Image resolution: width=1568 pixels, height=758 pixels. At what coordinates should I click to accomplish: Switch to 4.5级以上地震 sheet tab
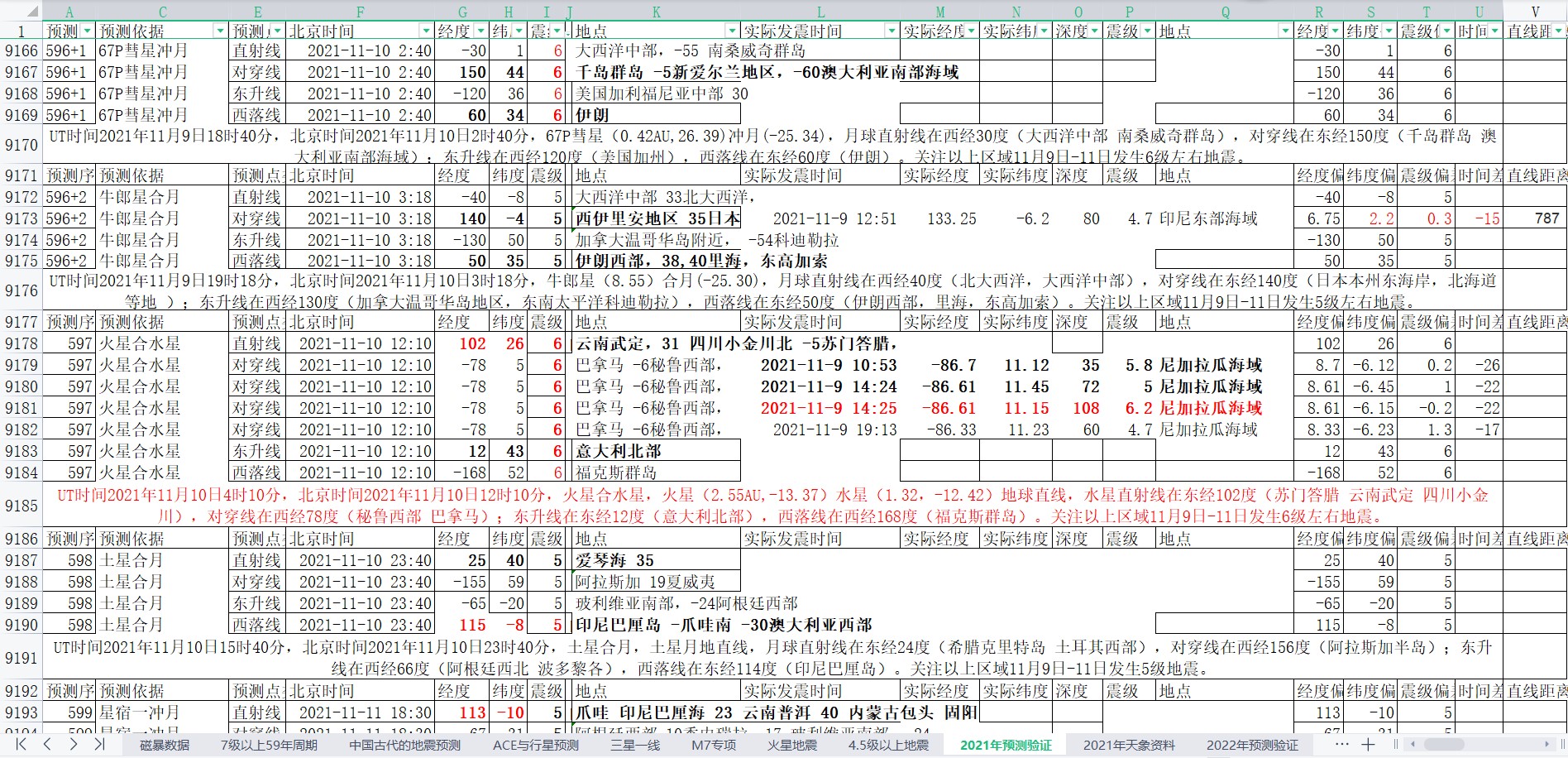point(887,745)
